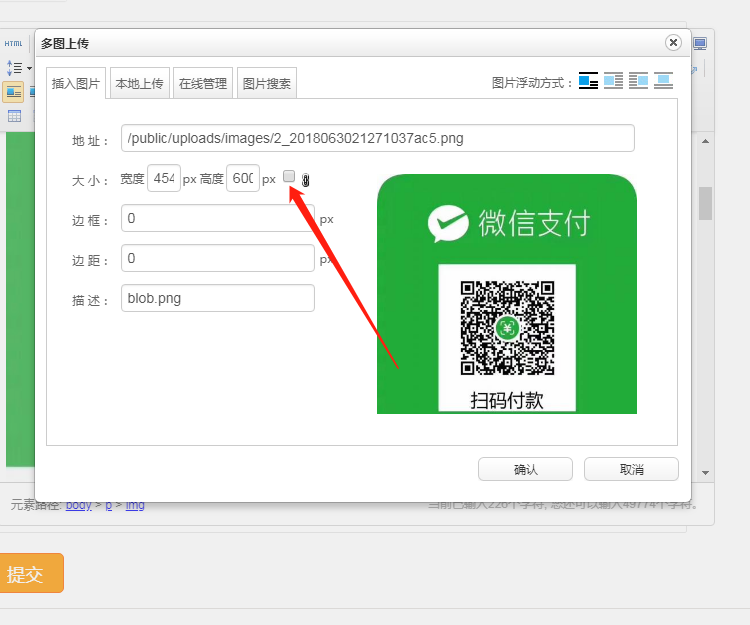
Task: Click the 地址 image URL field
Action: click(378, 138)
